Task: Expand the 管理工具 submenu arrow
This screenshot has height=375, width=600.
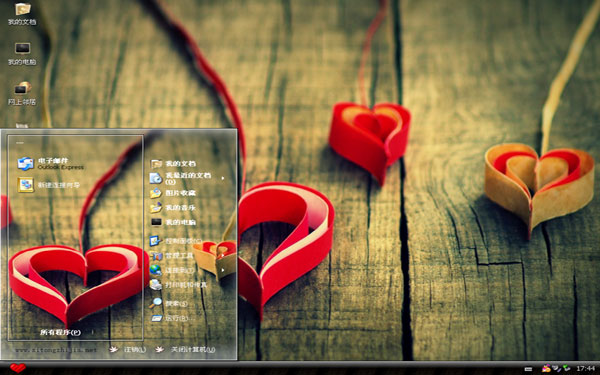Action: tap(223, 256)
